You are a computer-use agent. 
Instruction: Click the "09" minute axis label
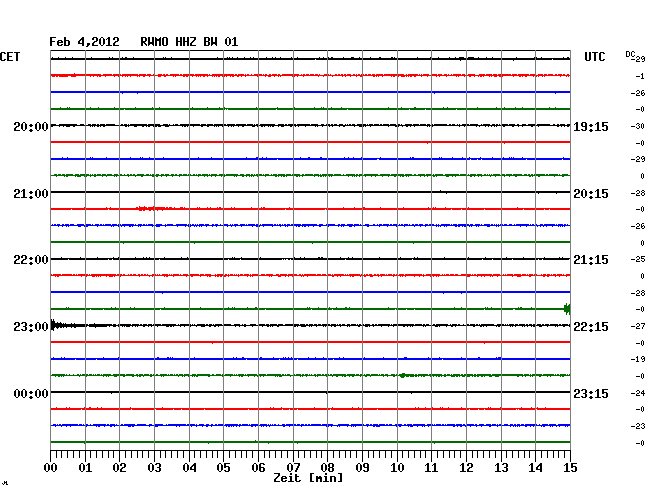pos(362,468)
